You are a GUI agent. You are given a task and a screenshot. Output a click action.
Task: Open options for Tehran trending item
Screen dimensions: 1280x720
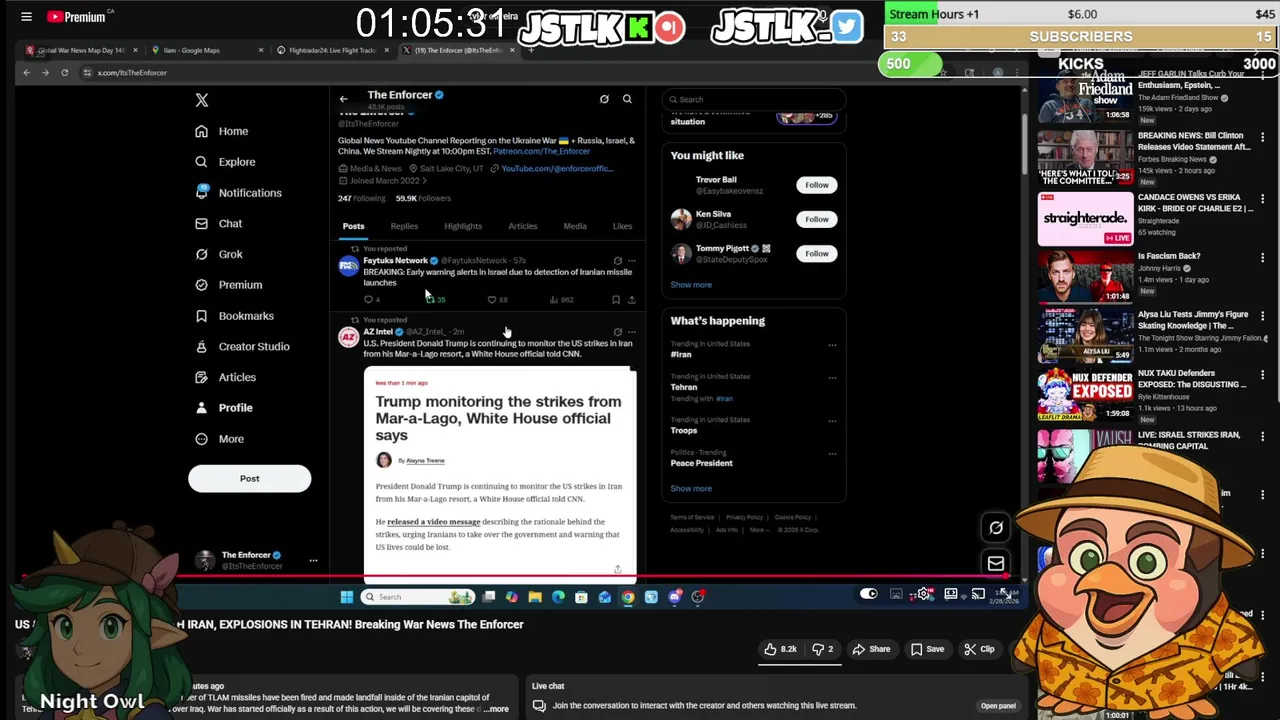(832, 378)
